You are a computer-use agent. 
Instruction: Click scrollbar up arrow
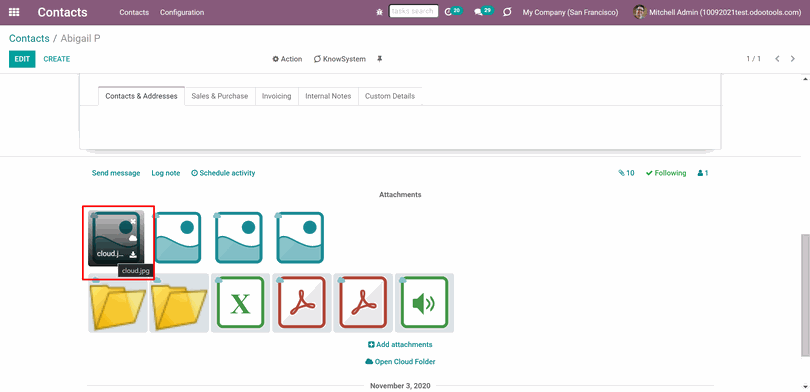click(x=805, y=78)
